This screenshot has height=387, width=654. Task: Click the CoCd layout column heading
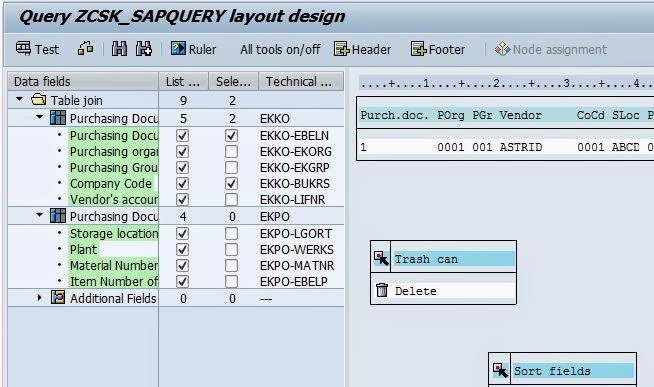[590, 115]
